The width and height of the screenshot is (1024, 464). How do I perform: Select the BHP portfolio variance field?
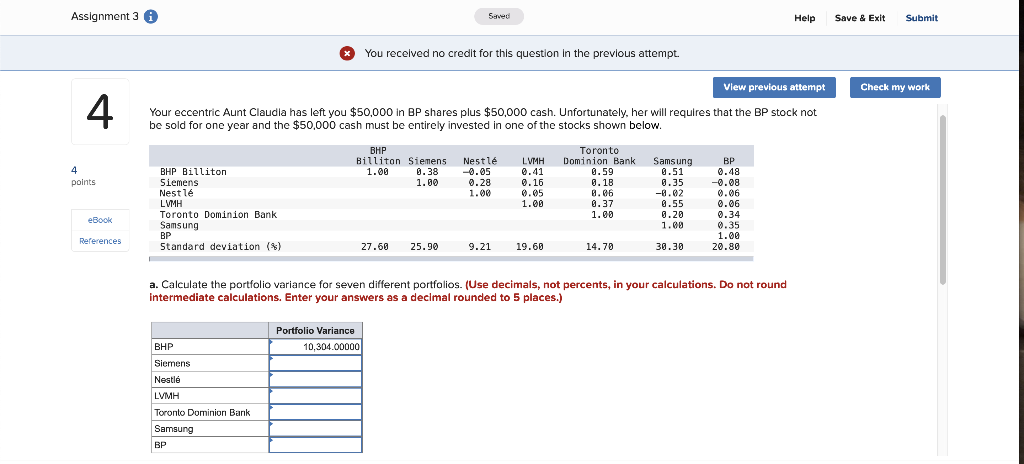[x=315, y=347]
